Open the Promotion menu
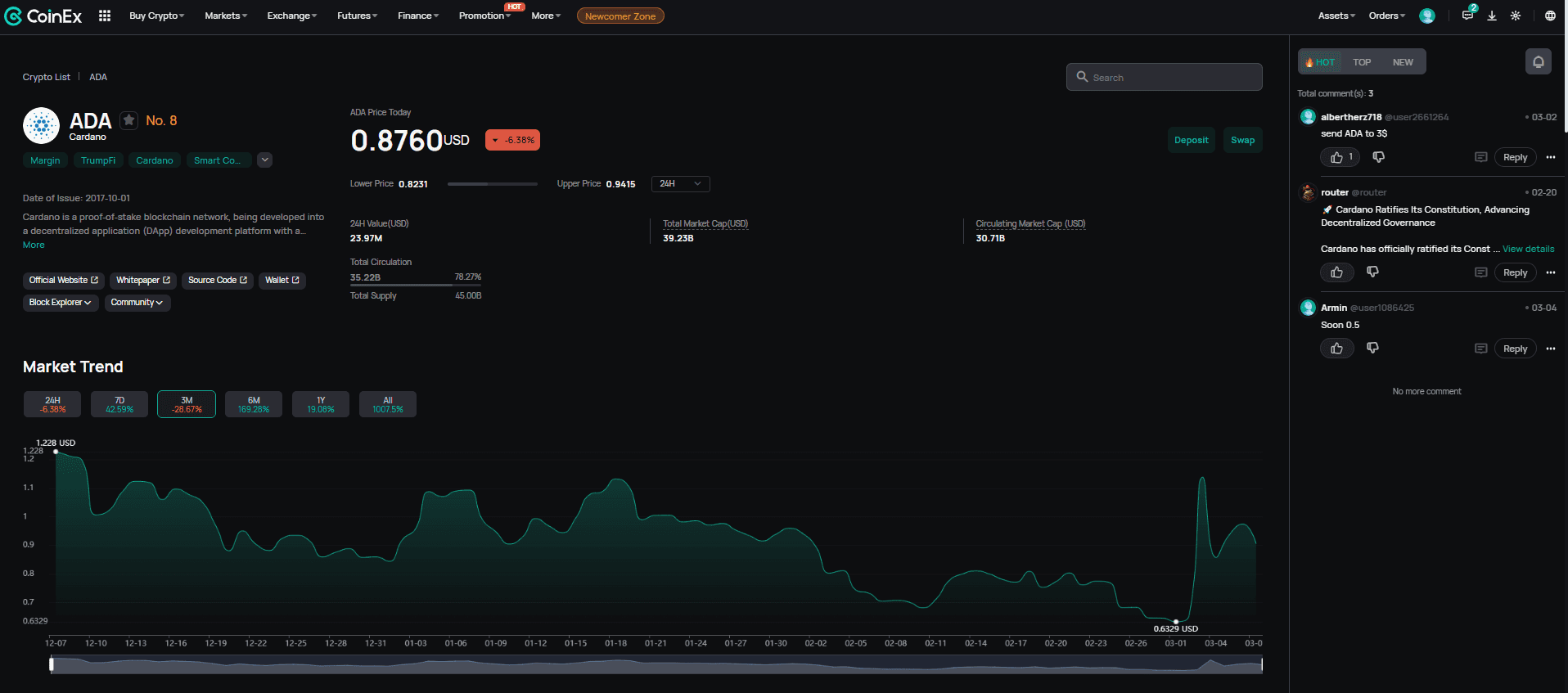 pos(485,16)
